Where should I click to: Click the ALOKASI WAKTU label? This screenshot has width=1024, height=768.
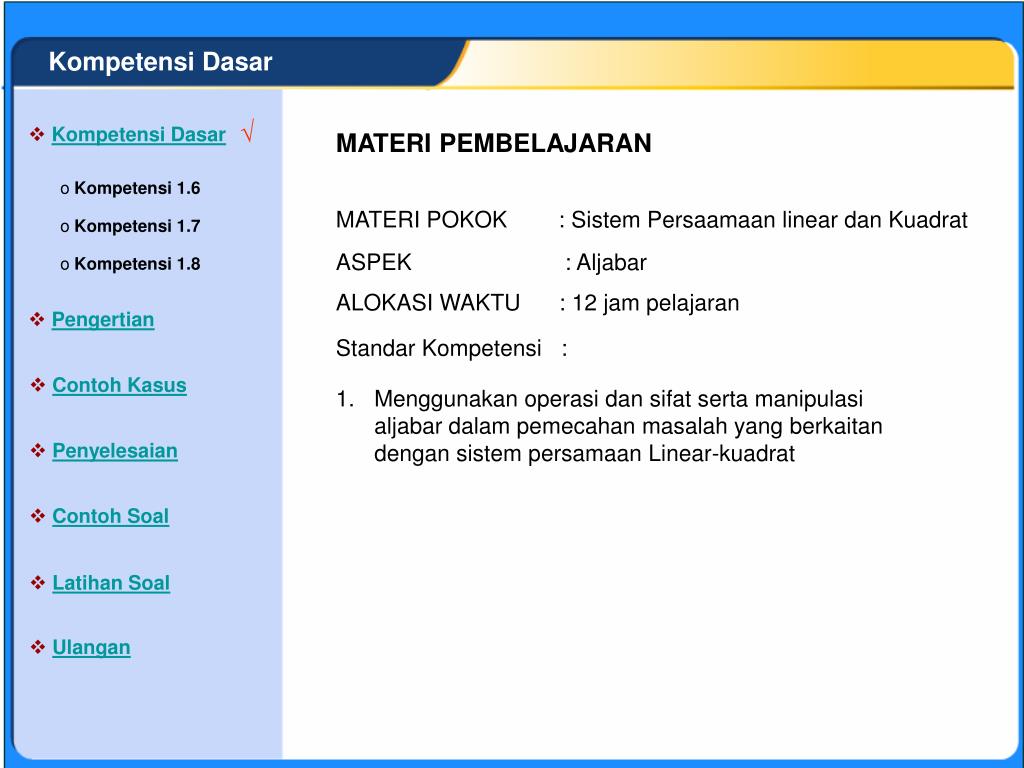[428, 303]
